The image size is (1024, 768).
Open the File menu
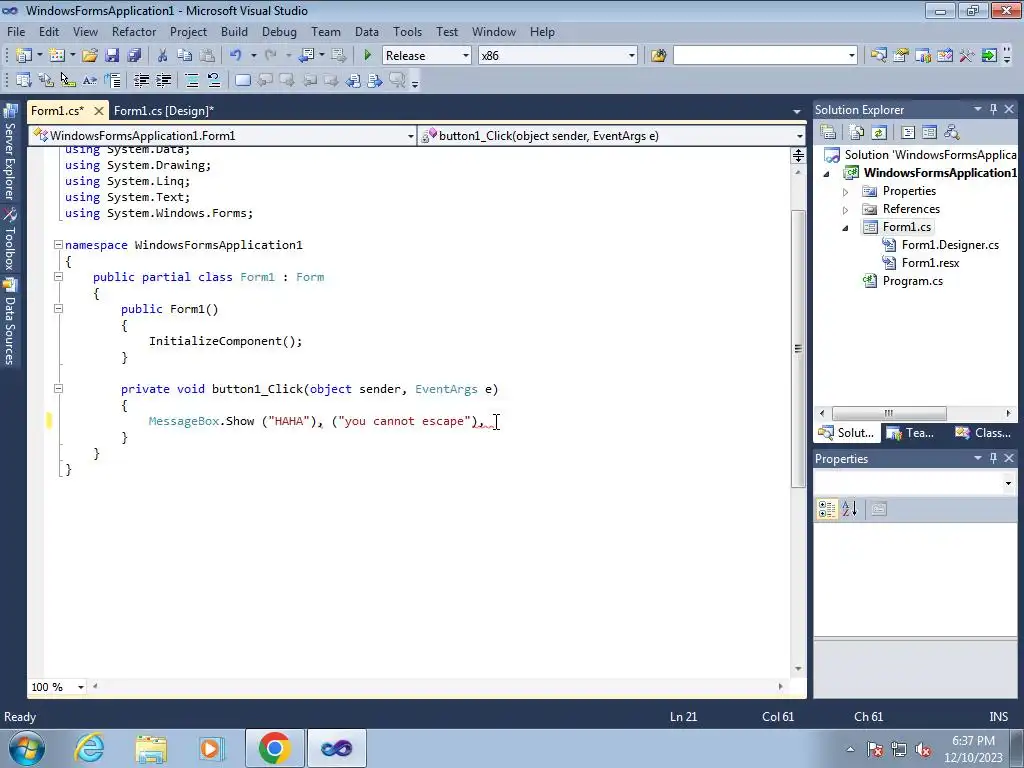16,31
